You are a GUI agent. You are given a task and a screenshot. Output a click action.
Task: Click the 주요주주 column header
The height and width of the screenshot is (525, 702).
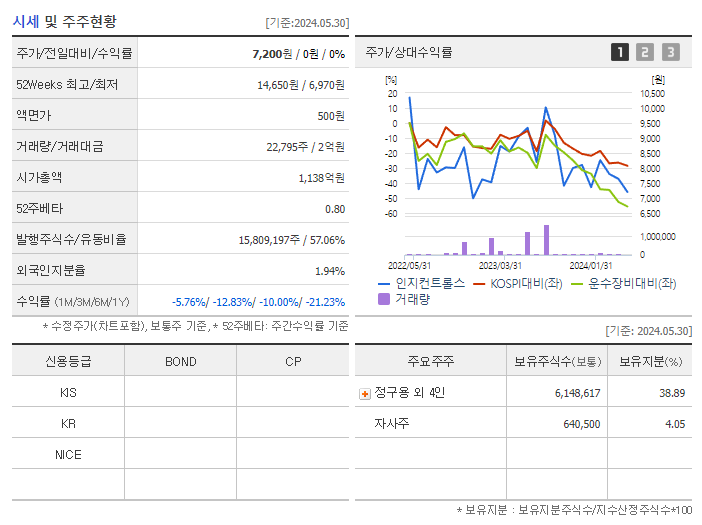[x=431, y=361]
